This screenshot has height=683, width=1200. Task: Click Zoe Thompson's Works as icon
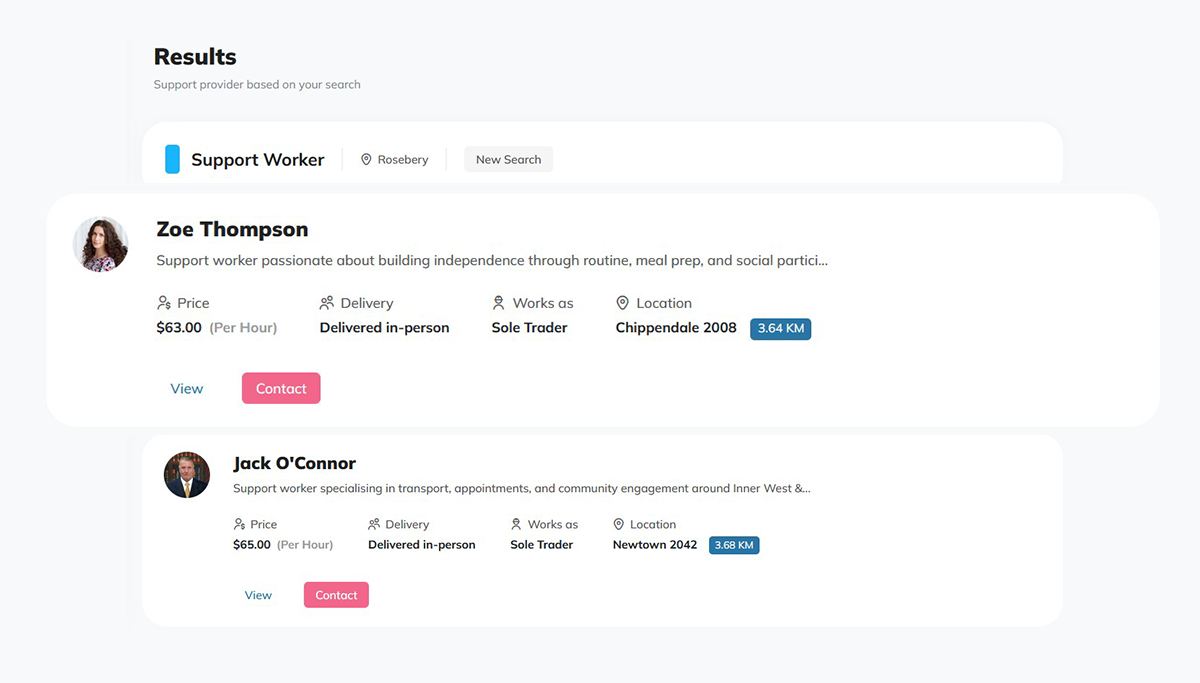[498, 303]
